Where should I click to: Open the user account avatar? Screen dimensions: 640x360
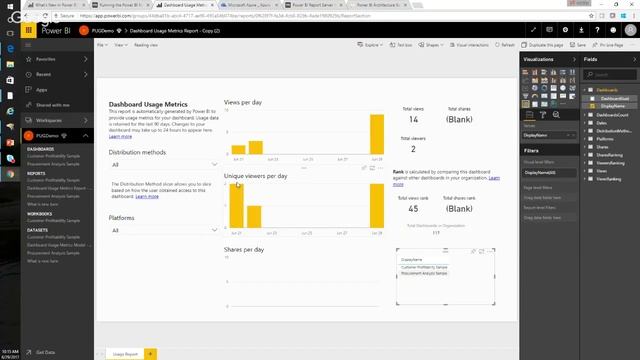[x=630, y=30]
